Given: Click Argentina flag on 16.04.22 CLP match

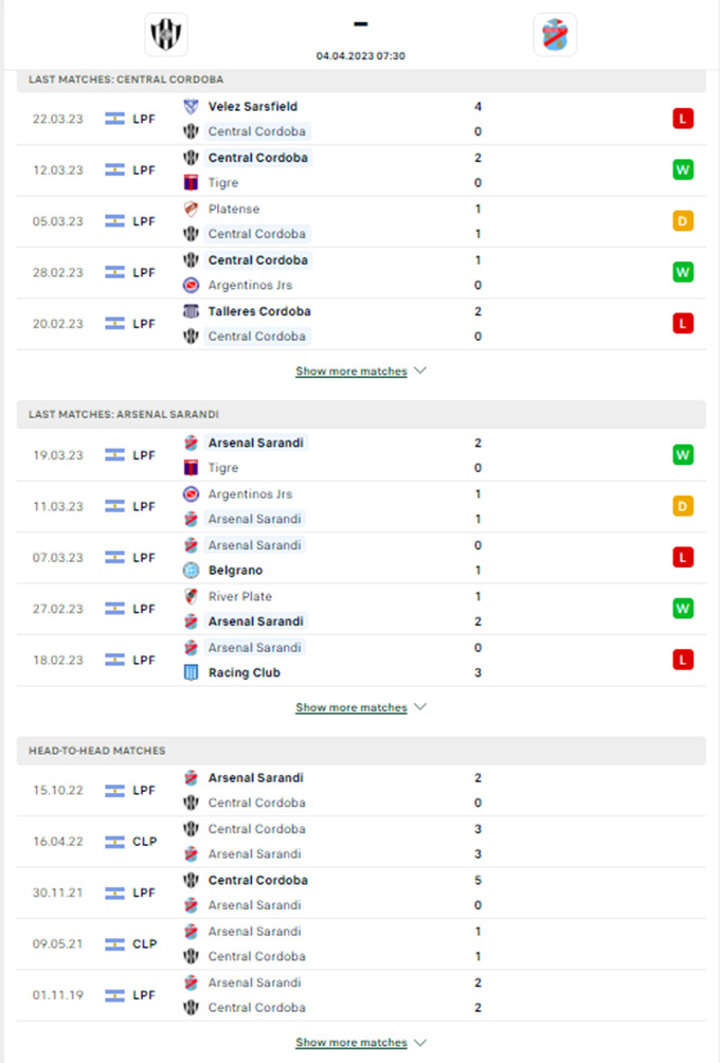Looking at the screenshot, I should (x=115, y=841).
